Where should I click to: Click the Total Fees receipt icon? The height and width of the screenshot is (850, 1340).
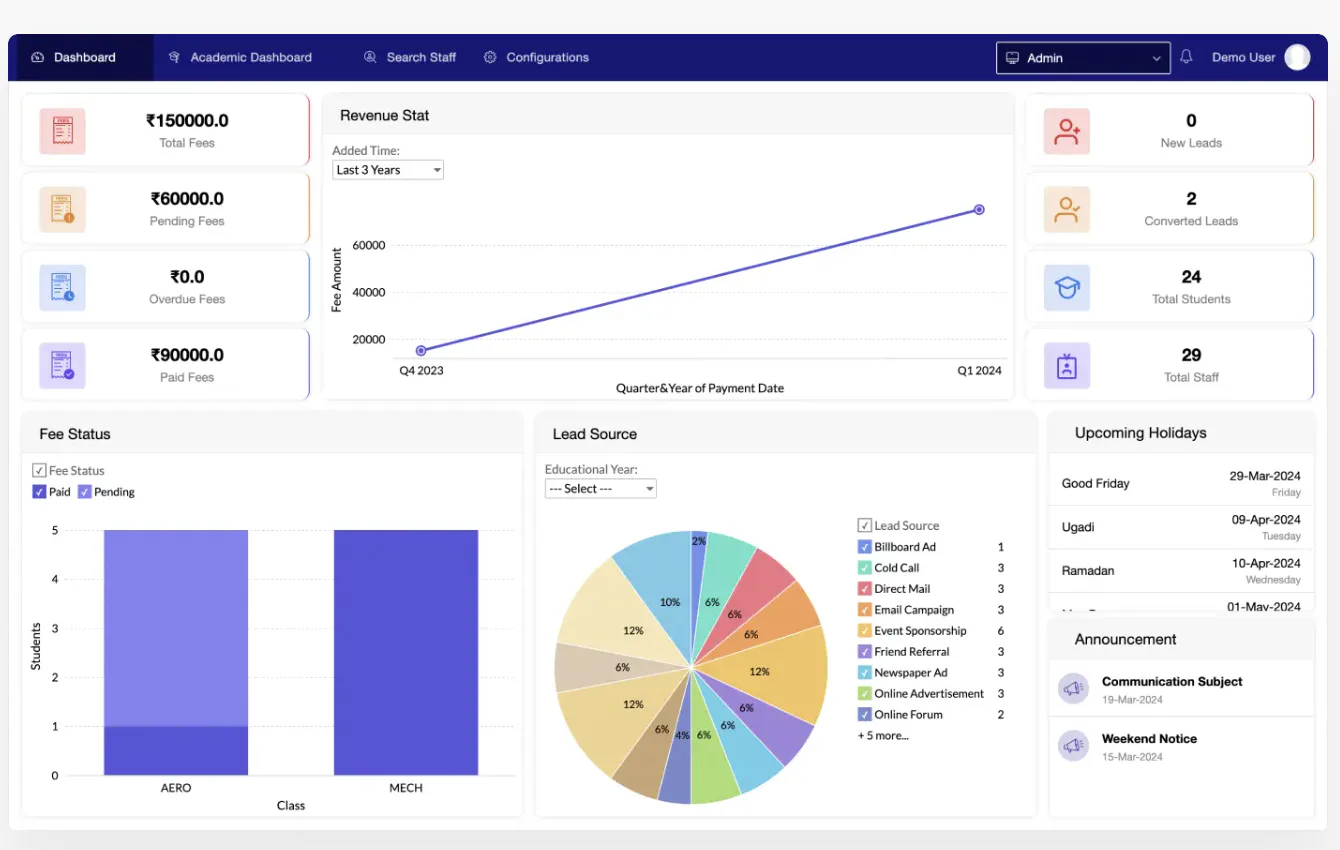(63, 131)
